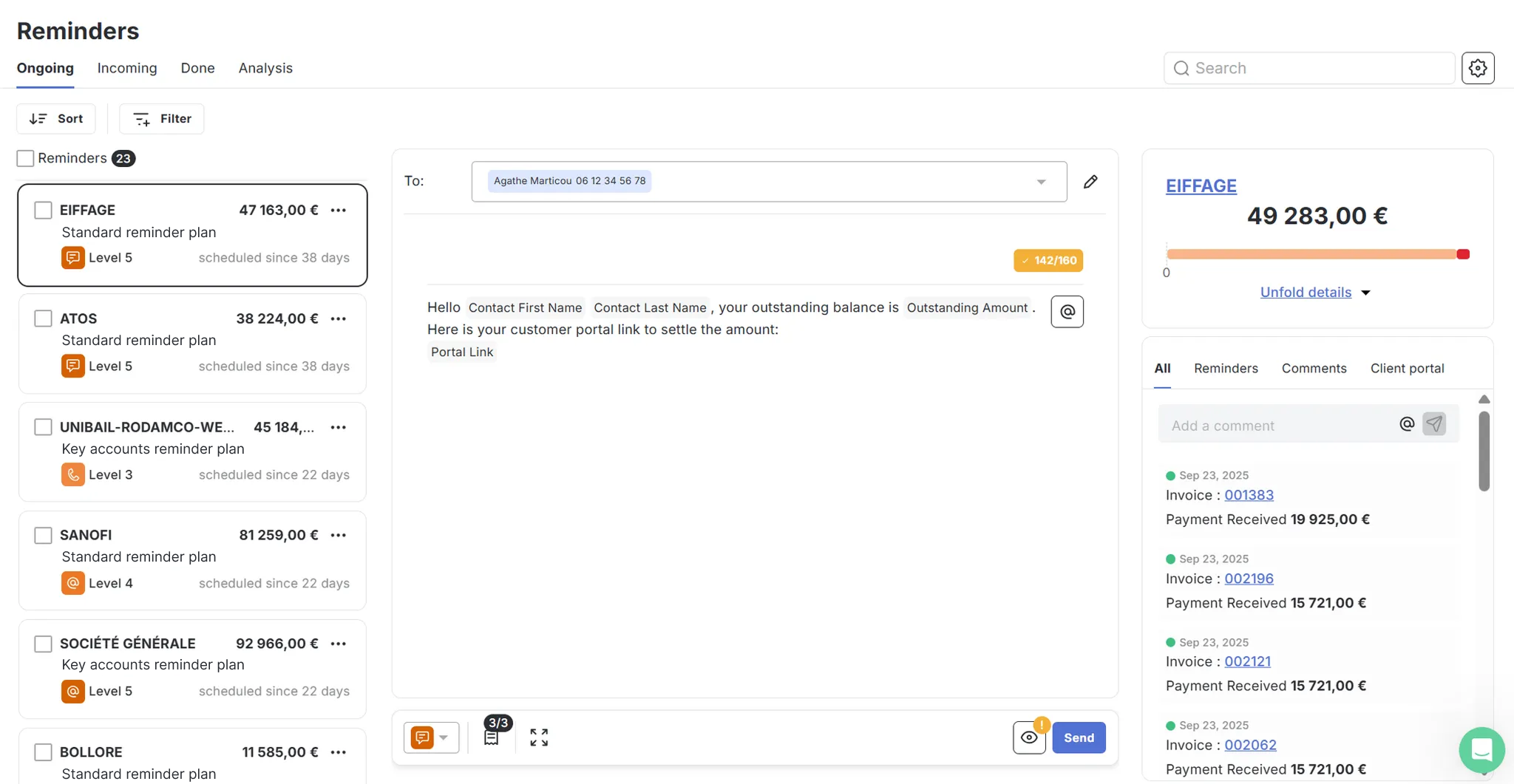Open the settings gear next to Search
The height and width of the screenshot is (784, 1514).
pos(1478,68)
